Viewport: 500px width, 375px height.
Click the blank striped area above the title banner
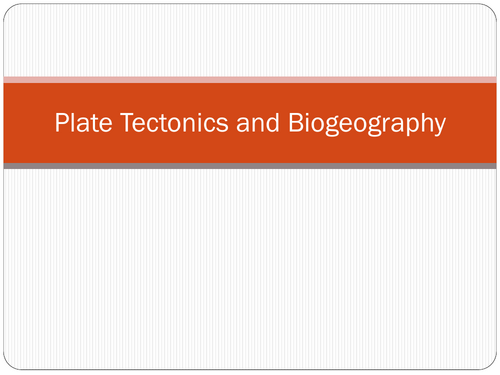[x=250, y=40]
